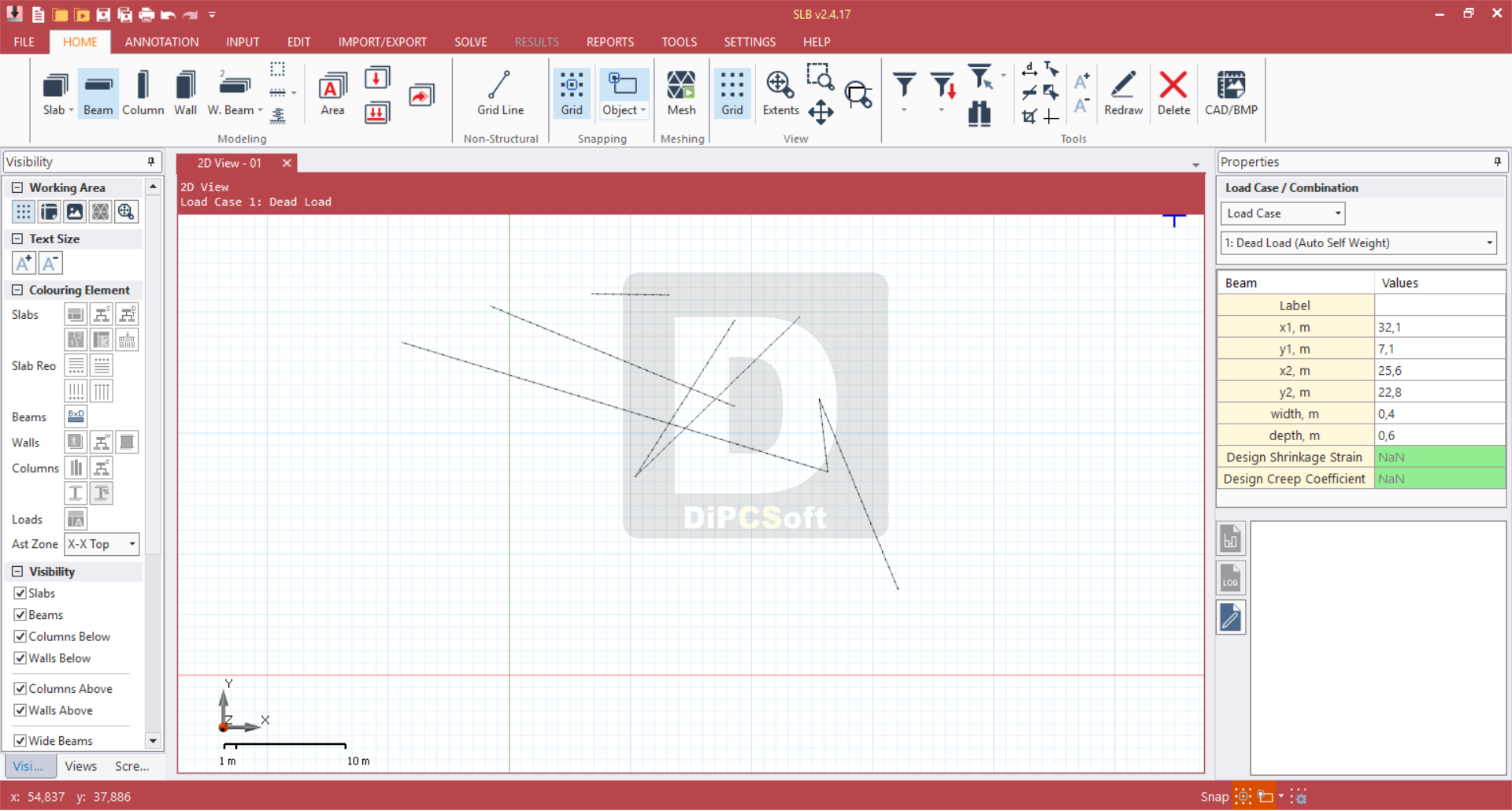Collapse the Visibility section
Screen dimensions: 1512x811
[x=17, y=572]
